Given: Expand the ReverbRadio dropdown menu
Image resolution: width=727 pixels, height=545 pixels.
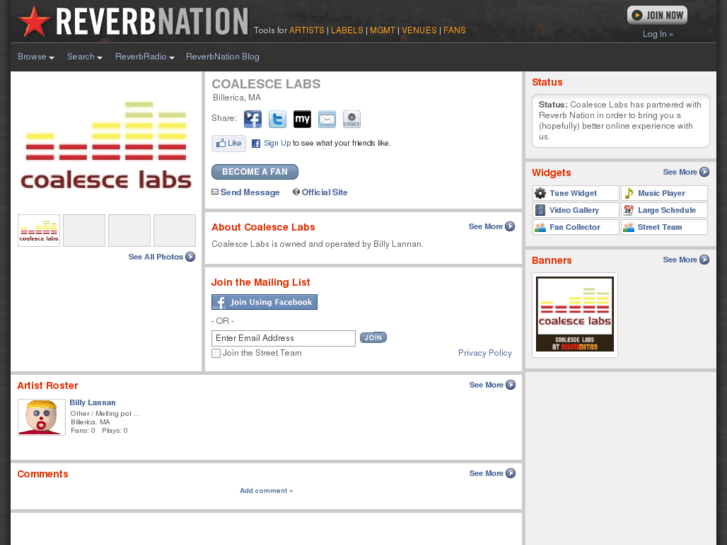Looking at the screenshot, I should coord(145,57).
